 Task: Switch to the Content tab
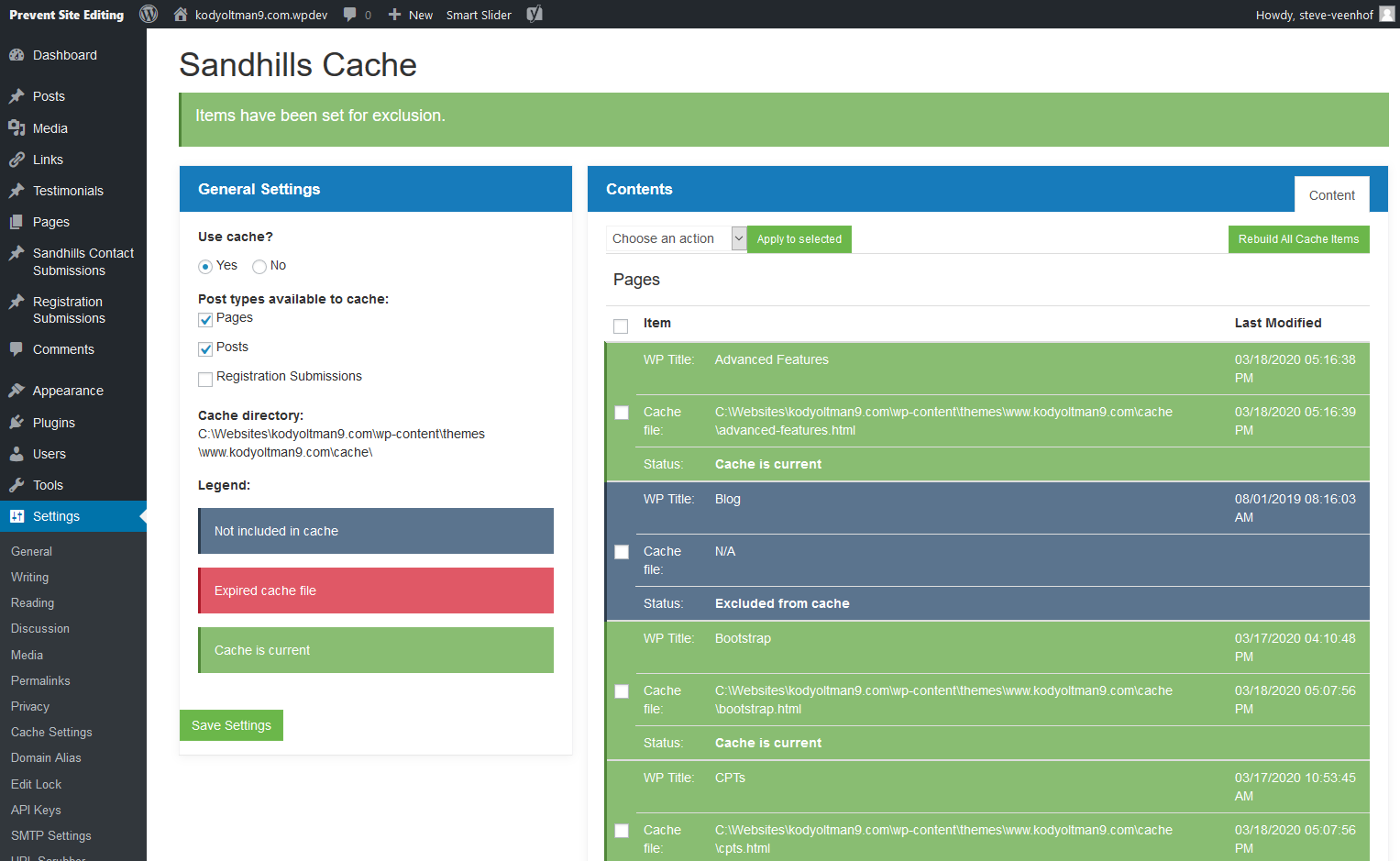(1332, 194)
